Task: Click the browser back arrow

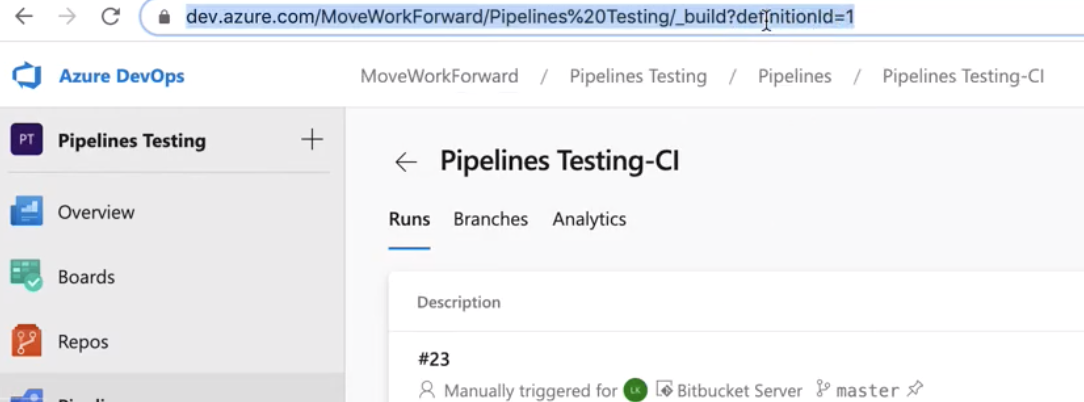Action: pos(23,17)
